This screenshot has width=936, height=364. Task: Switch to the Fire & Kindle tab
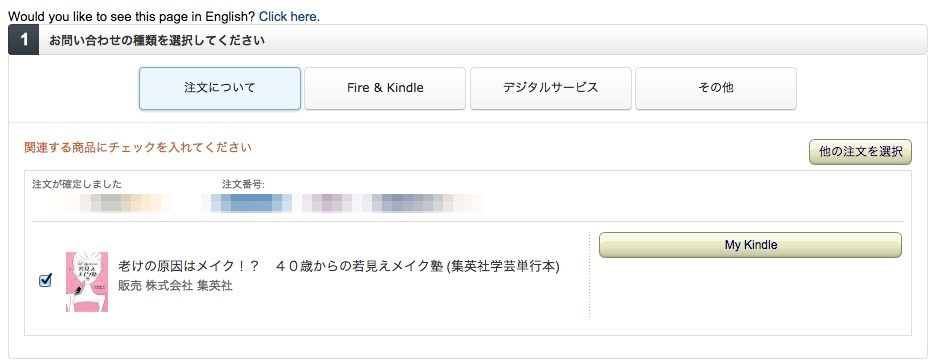coord(385,88)
